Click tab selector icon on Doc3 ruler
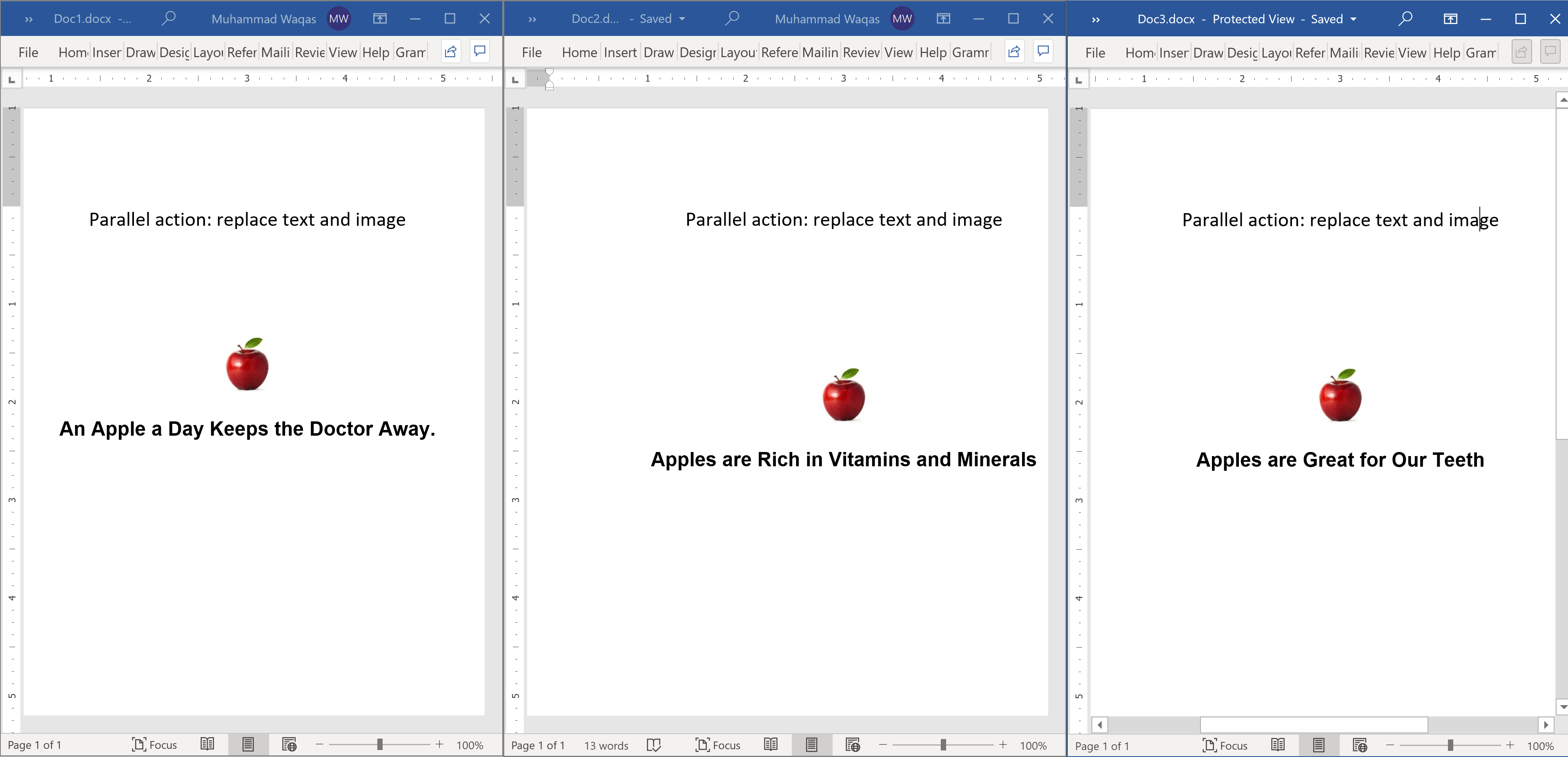The height and width of the screenshot is (757, 1568). point(1078,79)
